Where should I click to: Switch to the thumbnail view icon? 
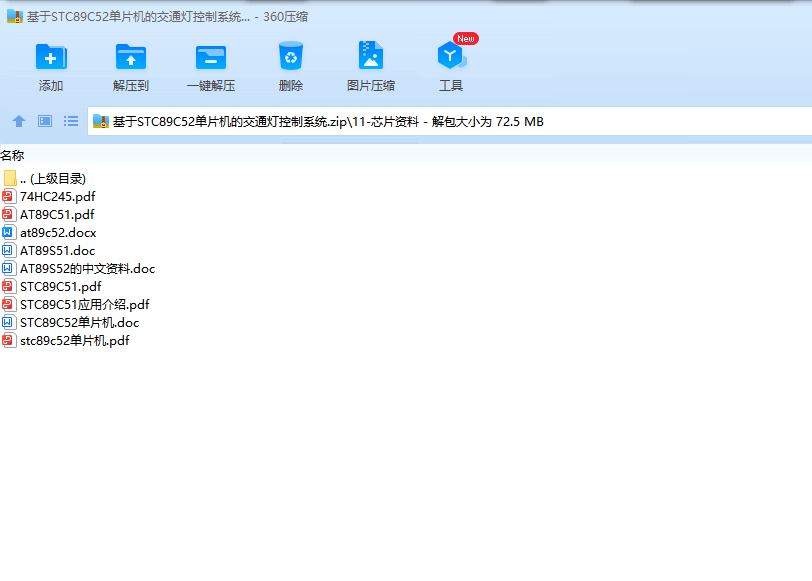(45, 121)
